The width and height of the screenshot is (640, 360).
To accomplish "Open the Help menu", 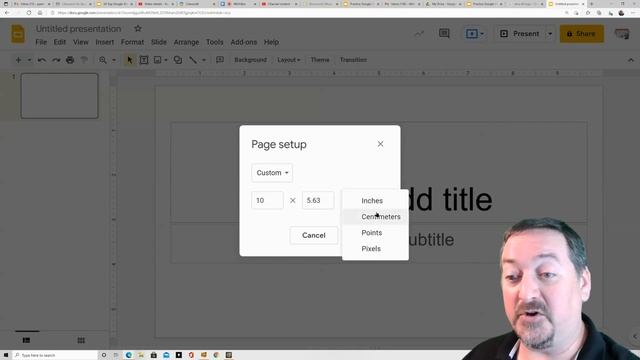I will [271, 42].
